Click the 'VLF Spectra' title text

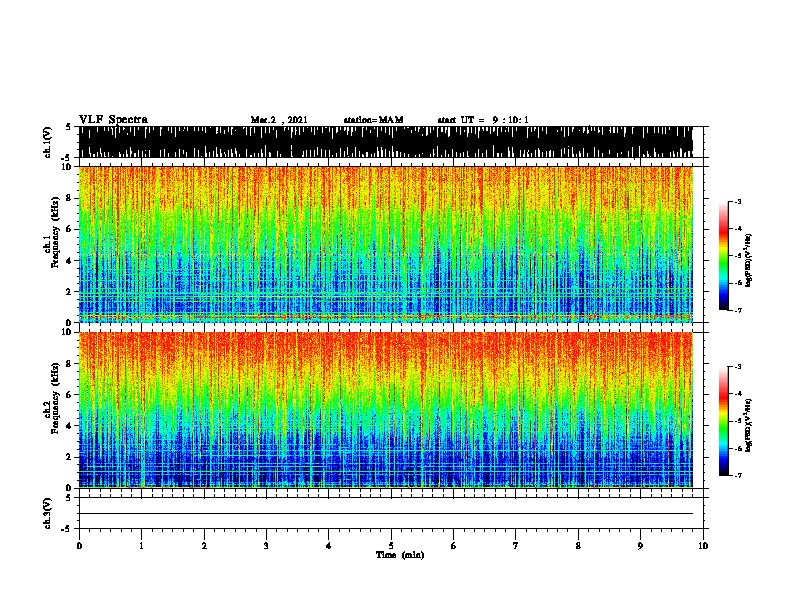pyautogui.click(x=113, y=120)
